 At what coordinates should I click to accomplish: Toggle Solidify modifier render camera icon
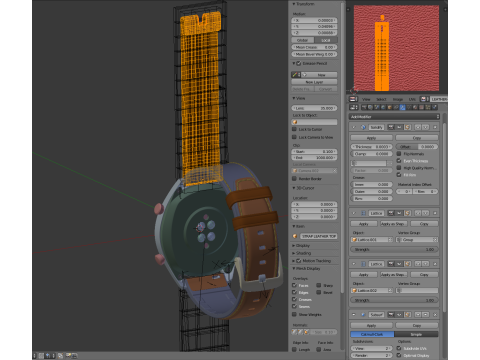[x=391, y=127]
